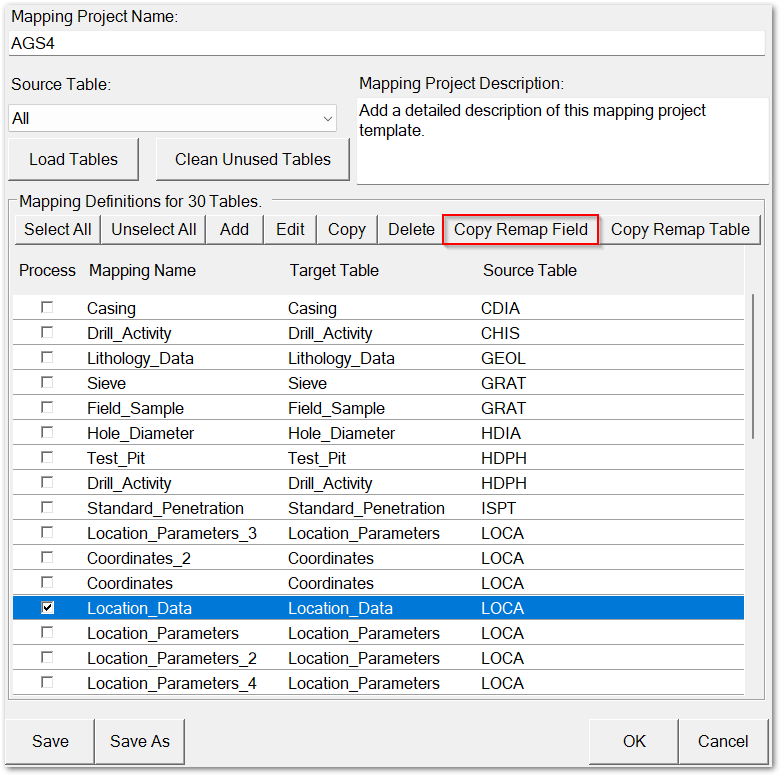Click Clean Unused Tables button
This screenshot has height=776, width=781.
pos(253,159)
